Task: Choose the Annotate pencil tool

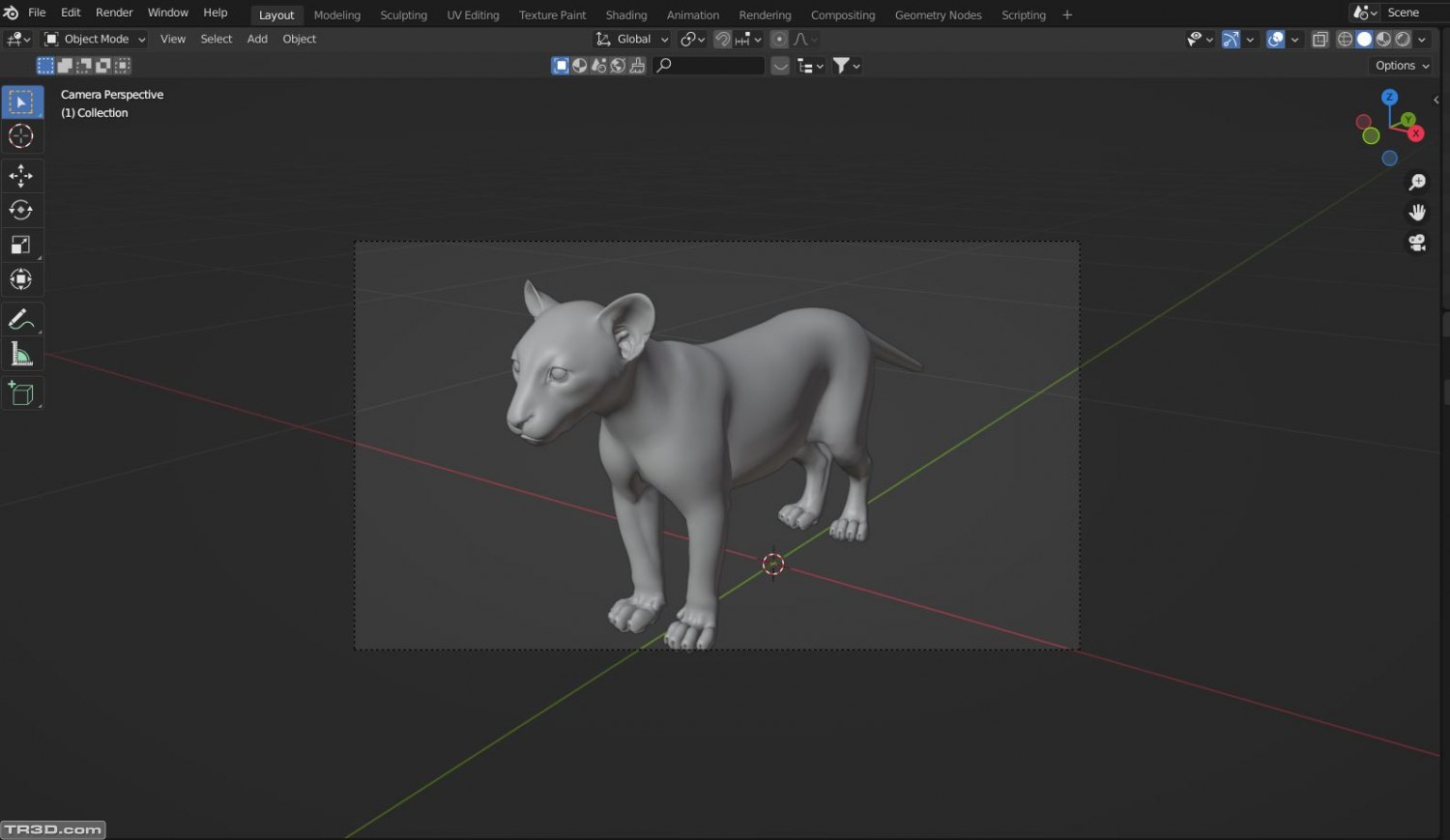Action: point(21,319)
